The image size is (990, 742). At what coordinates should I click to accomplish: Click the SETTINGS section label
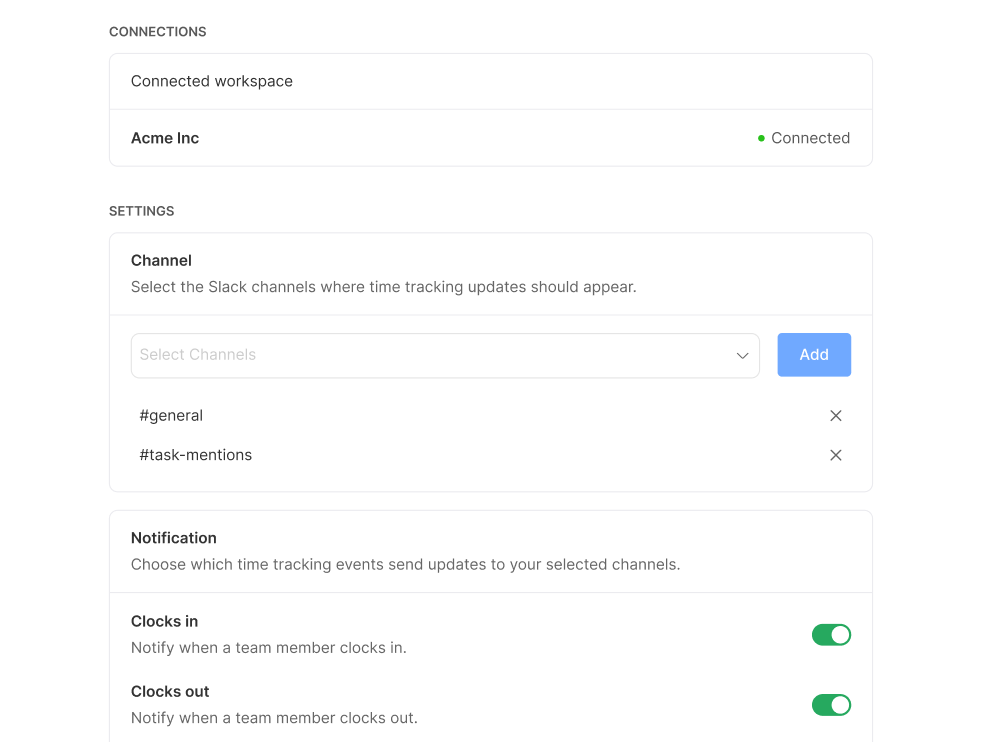tap(142, 211)
